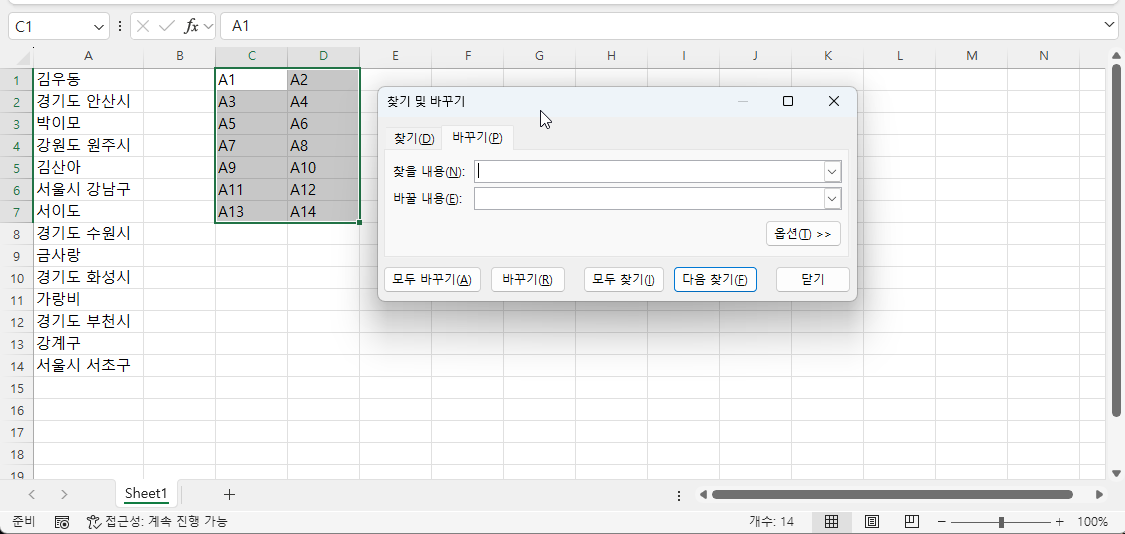Screen dimensions: 1125x534
Task: Select the Sheet1 tab
Action: coord(146,494)
